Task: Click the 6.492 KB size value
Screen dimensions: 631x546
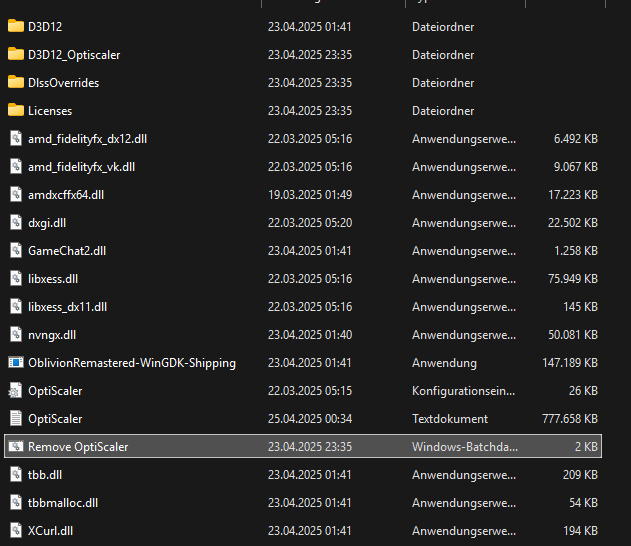Action: pyautogui.click(x=576, y=139)
